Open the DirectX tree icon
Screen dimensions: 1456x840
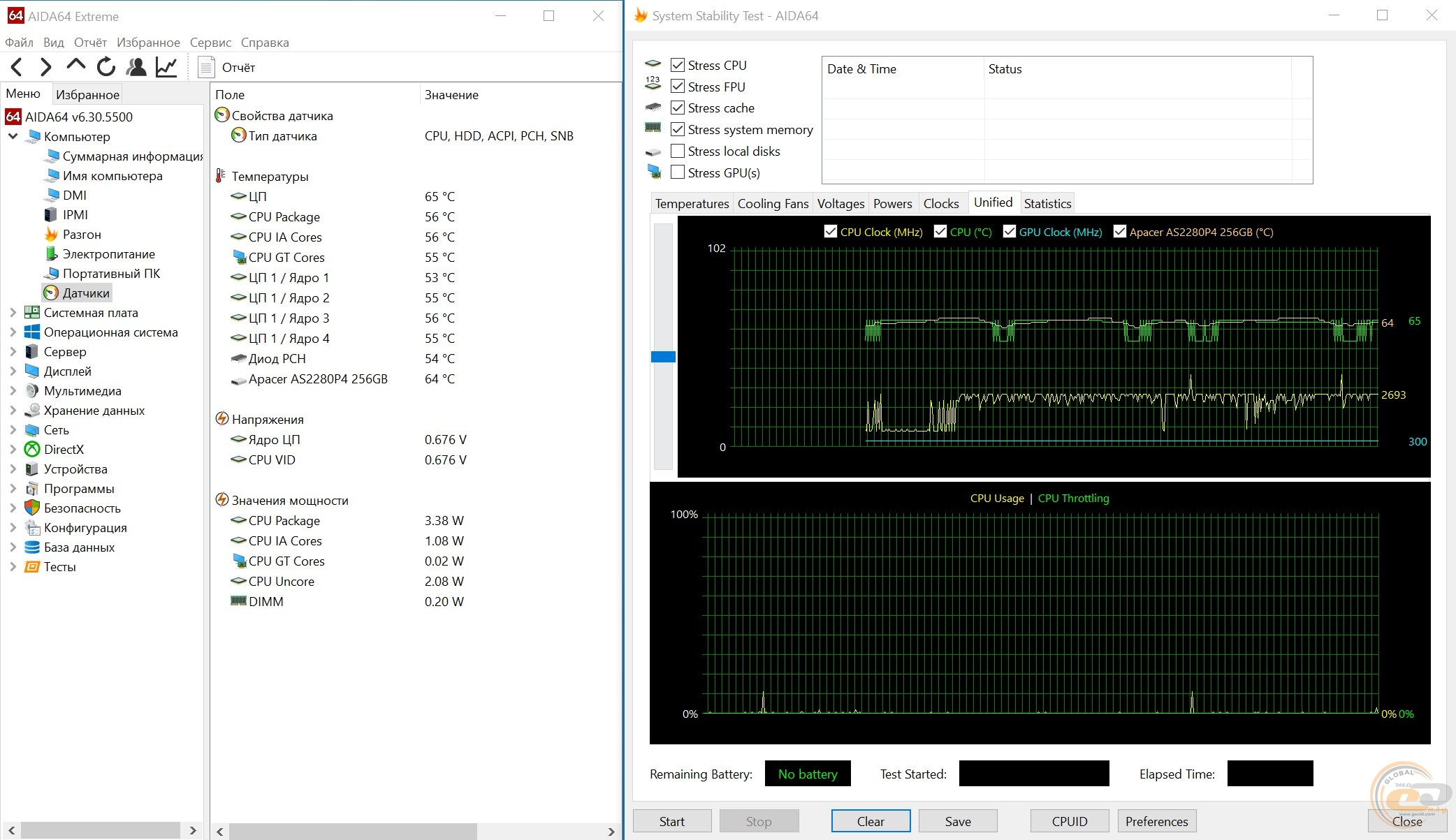click(x=32, y=450)
